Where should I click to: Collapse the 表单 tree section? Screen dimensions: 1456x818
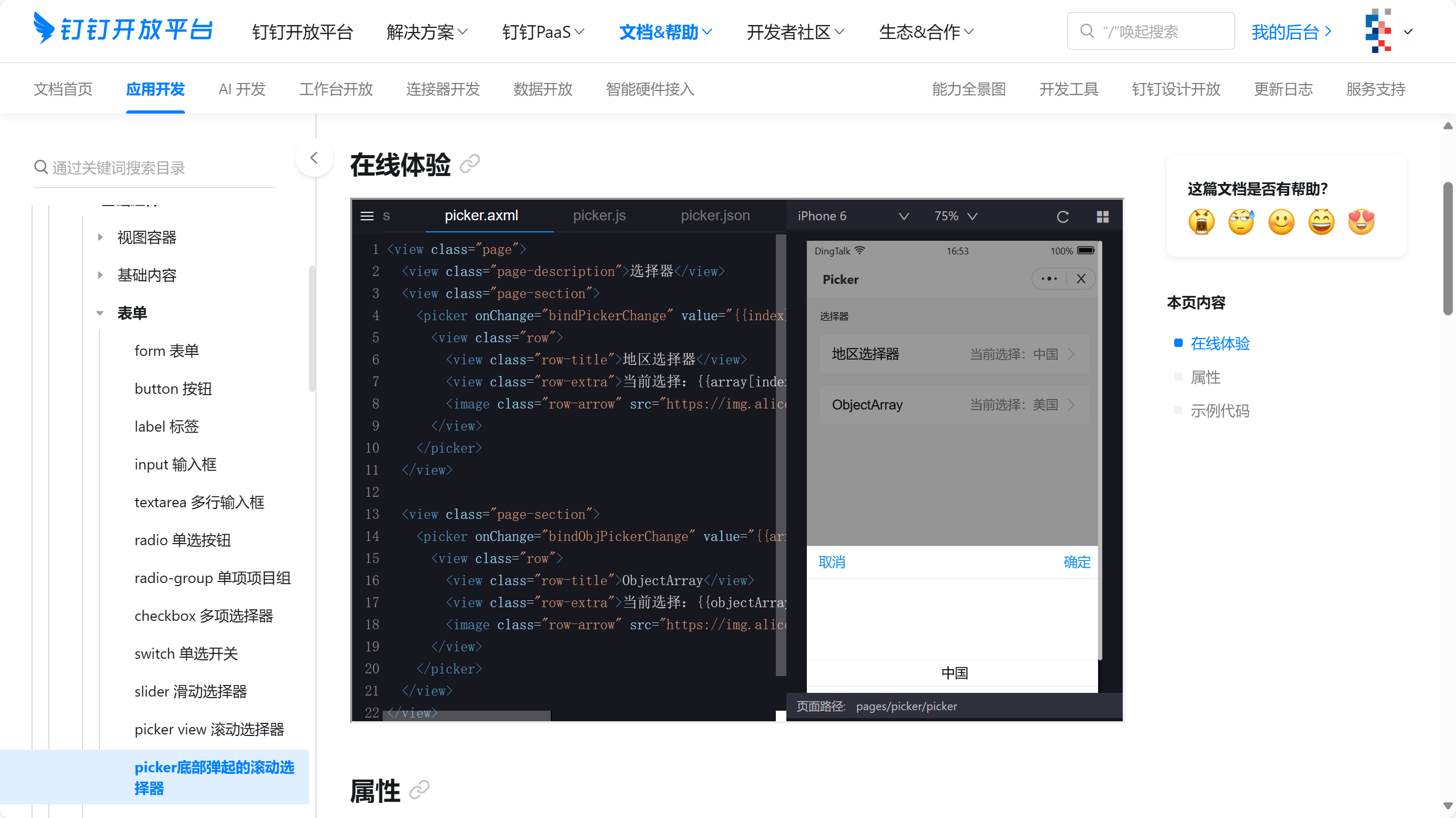click(100, 313)
